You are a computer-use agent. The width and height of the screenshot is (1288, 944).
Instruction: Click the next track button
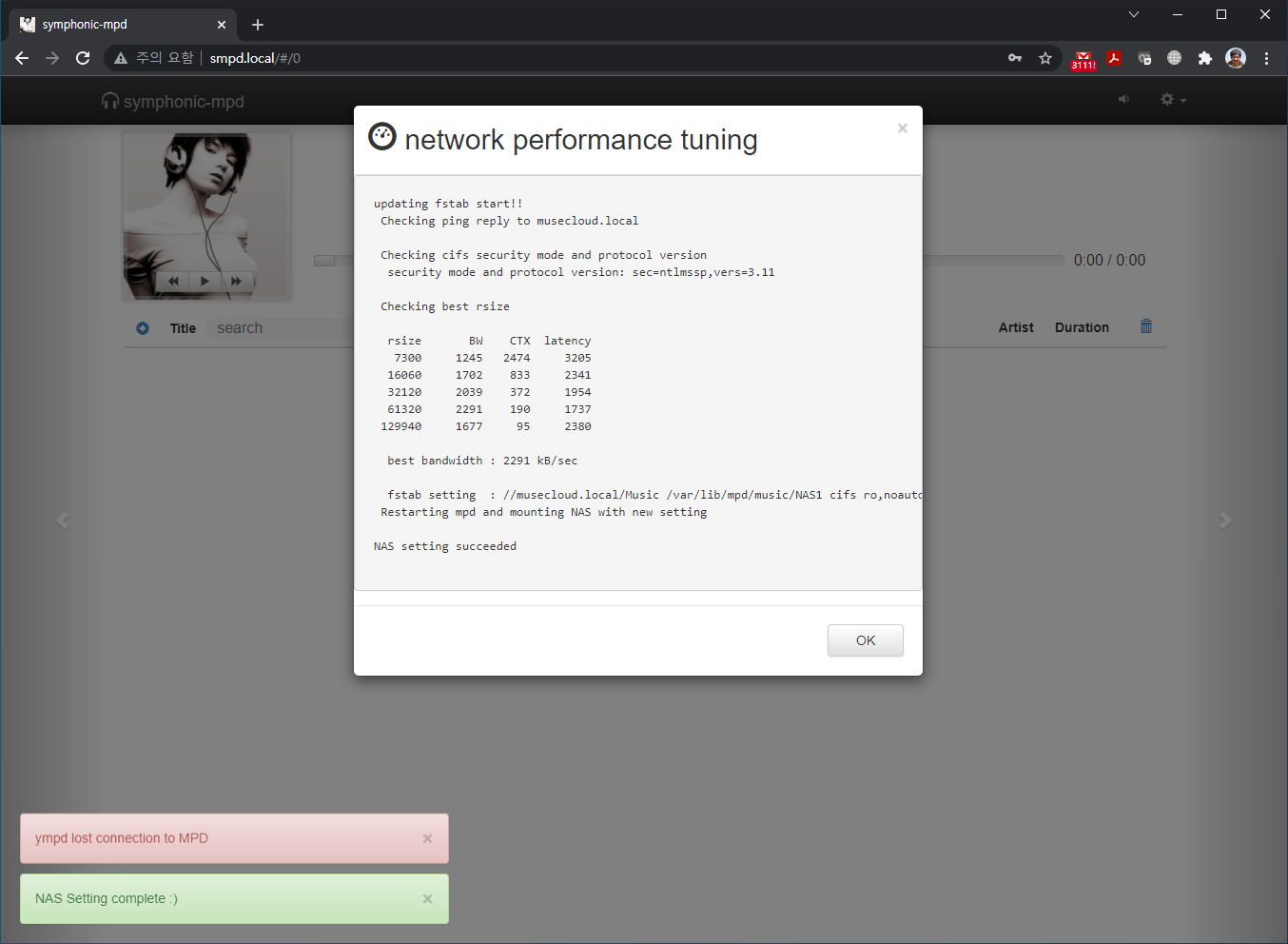(236, 281)
